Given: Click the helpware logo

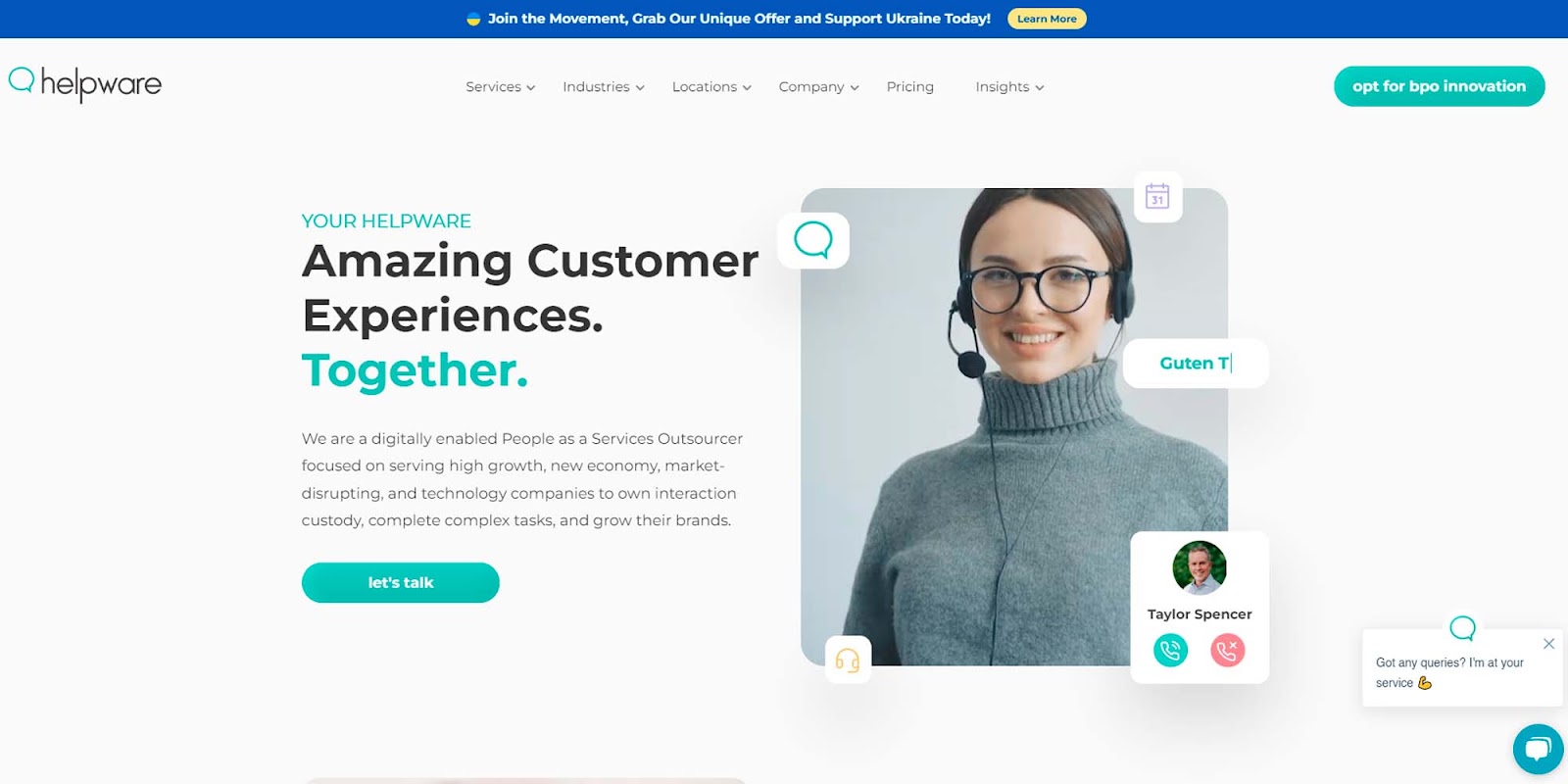Looking at the screenshot, I should [85, 84].
